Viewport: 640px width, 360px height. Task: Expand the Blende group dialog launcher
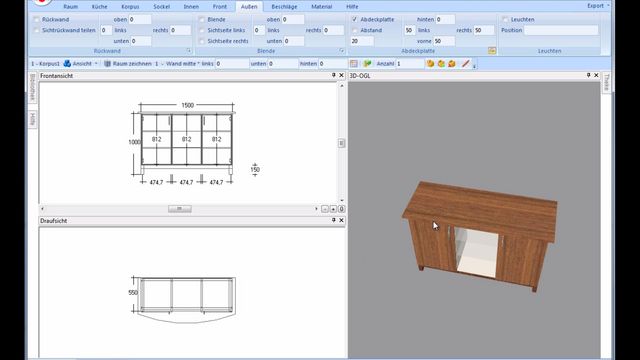(x=342, y=51)
